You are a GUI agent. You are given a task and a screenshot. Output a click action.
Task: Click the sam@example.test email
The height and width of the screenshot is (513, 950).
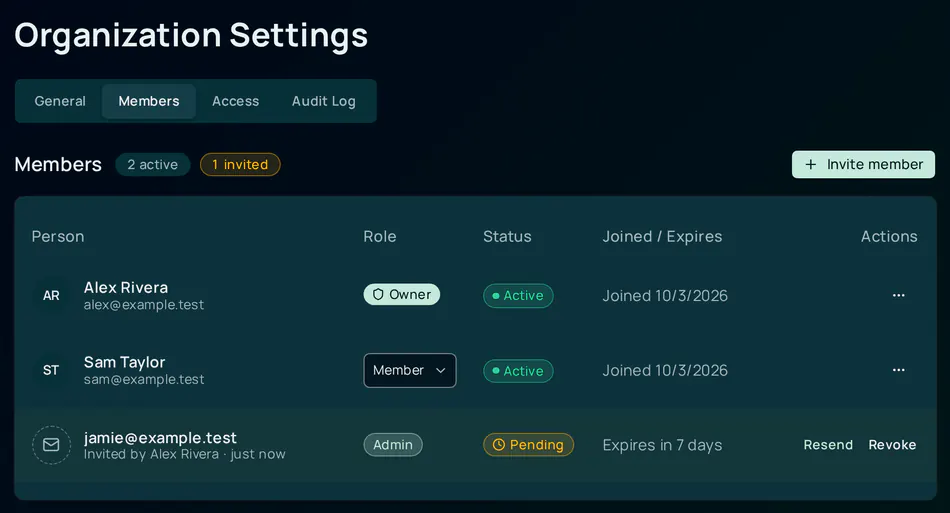144,380
